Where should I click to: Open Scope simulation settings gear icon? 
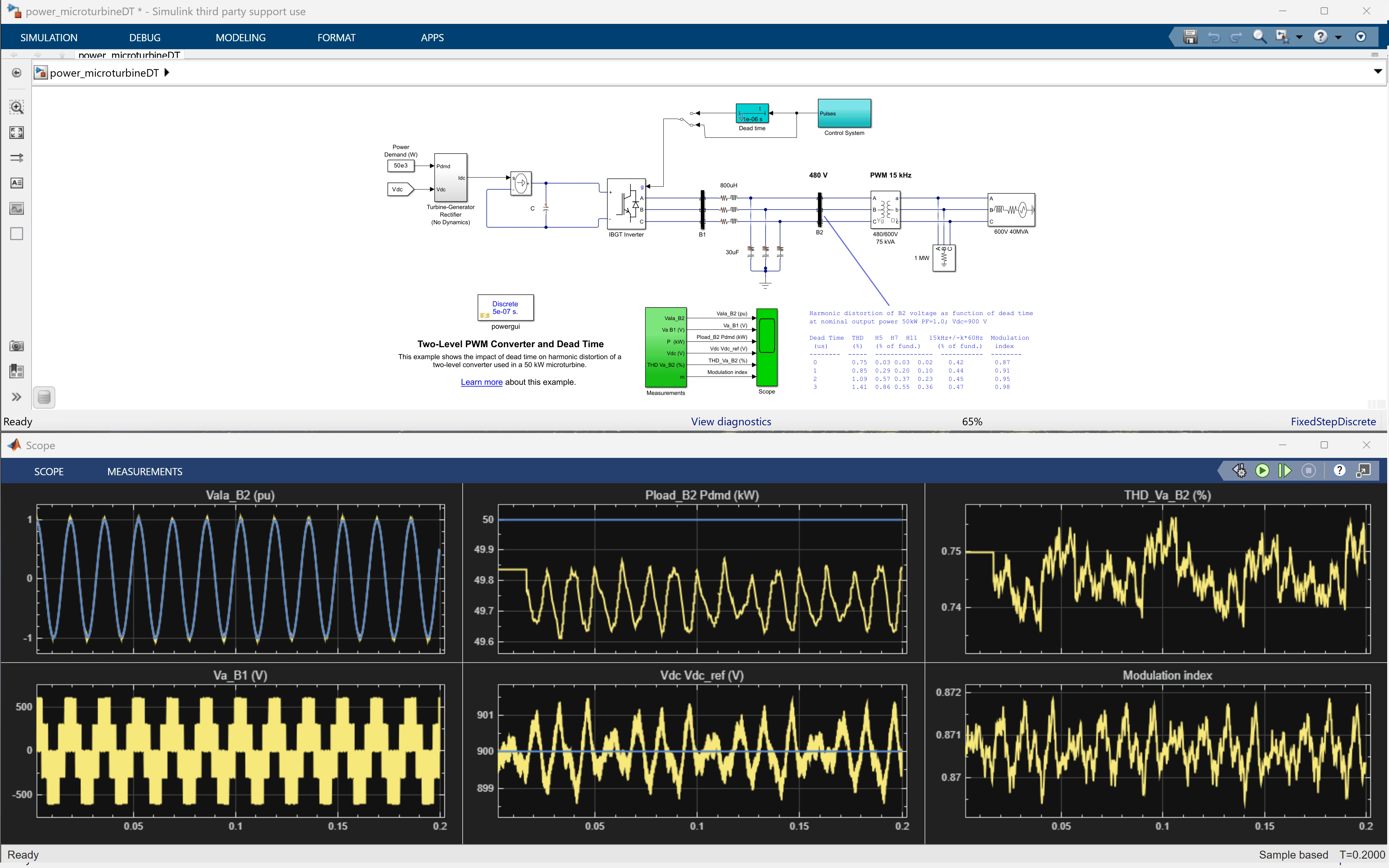click(1240, 470)
